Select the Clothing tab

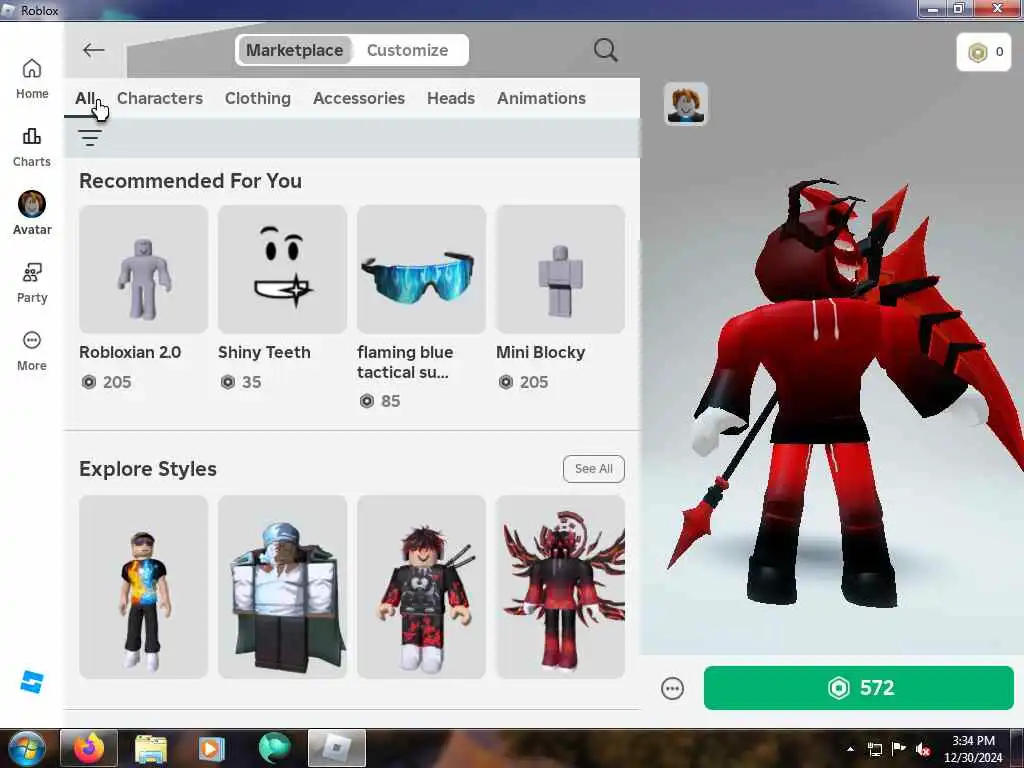(258, 98)
